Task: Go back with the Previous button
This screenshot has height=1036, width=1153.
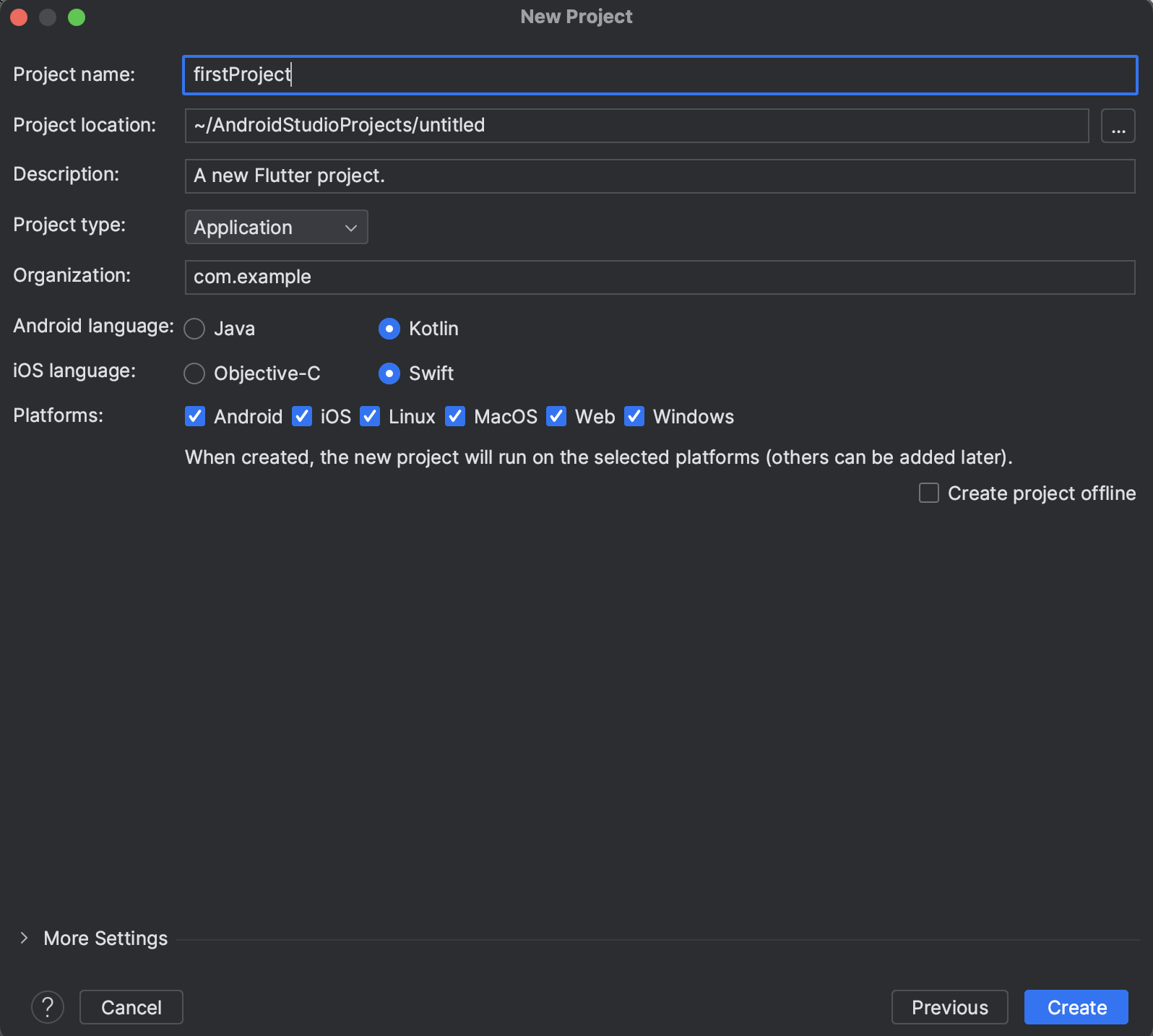Action: tap(949, 1007)
